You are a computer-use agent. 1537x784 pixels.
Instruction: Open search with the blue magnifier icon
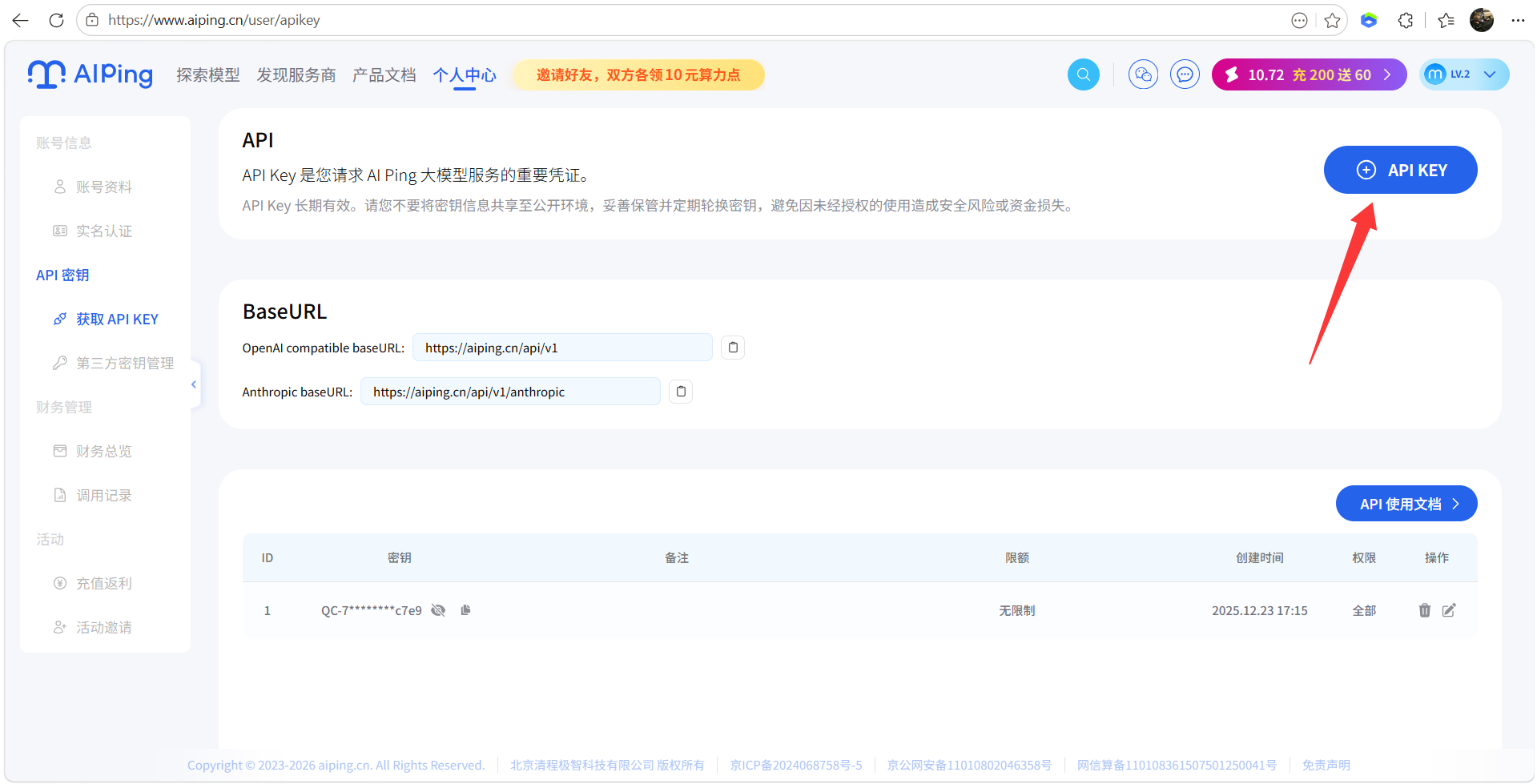[x=1084, y=74]
